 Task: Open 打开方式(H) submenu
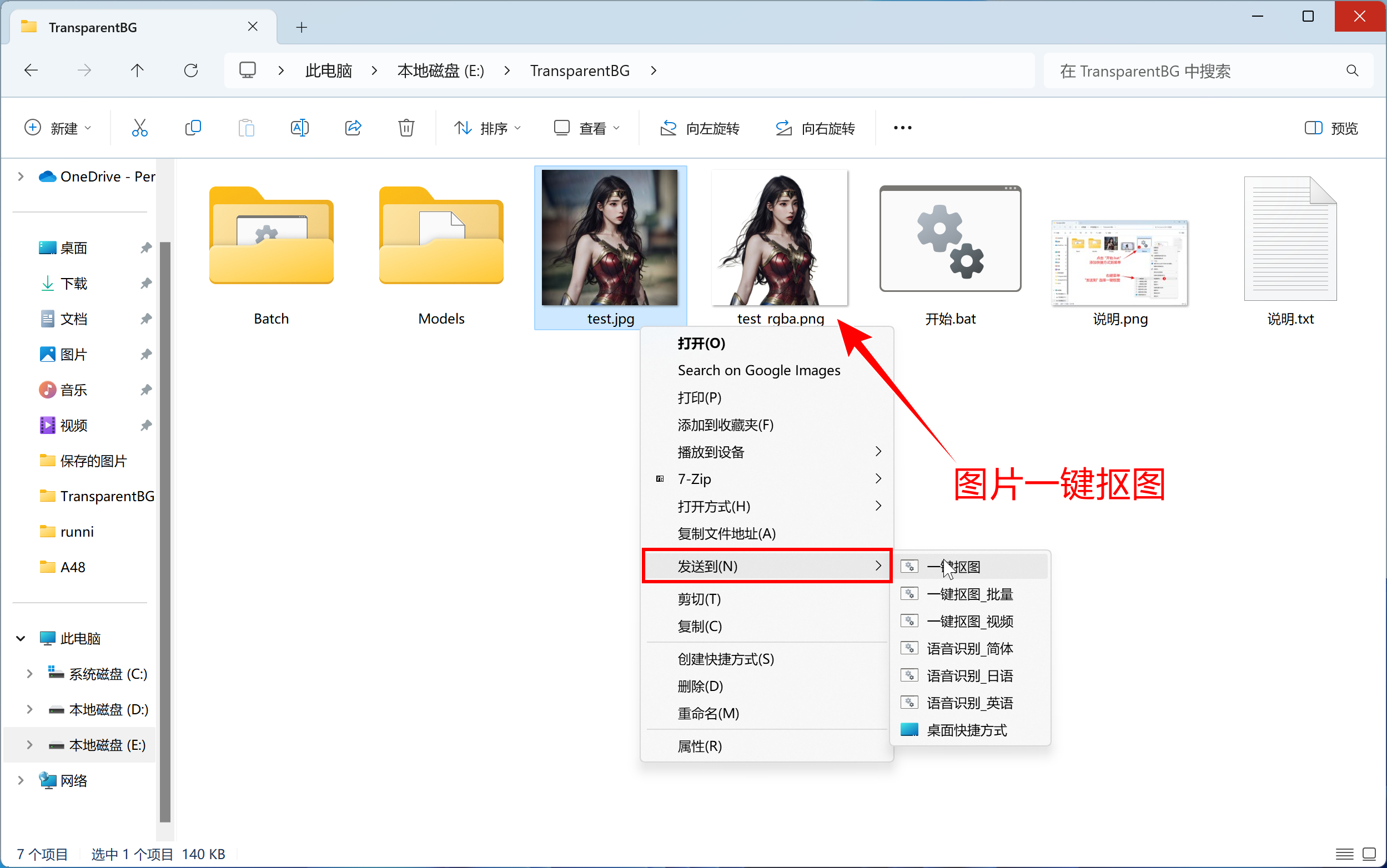point(767,506)
